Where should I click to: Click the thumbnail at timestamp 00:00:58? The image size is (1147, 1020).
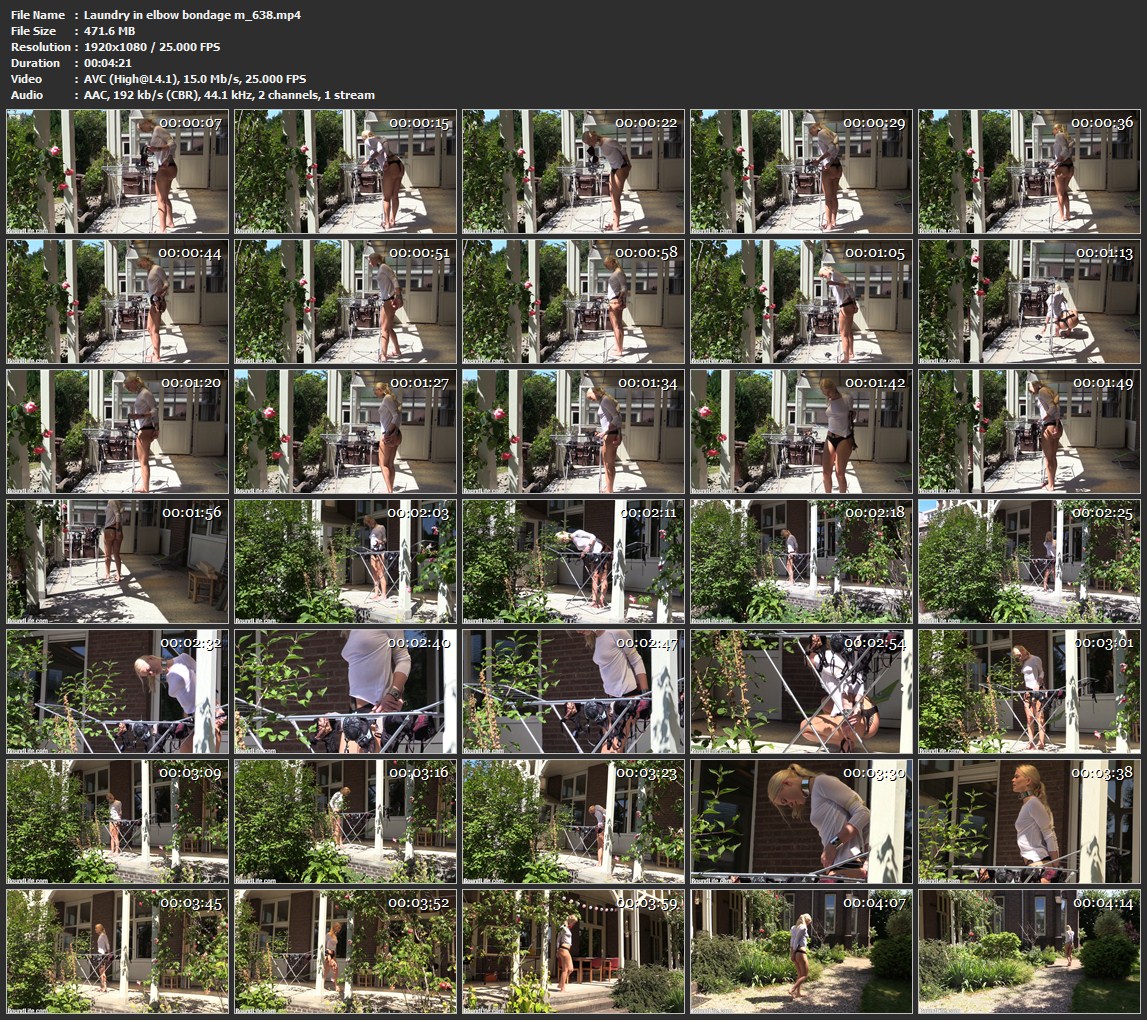573,302
